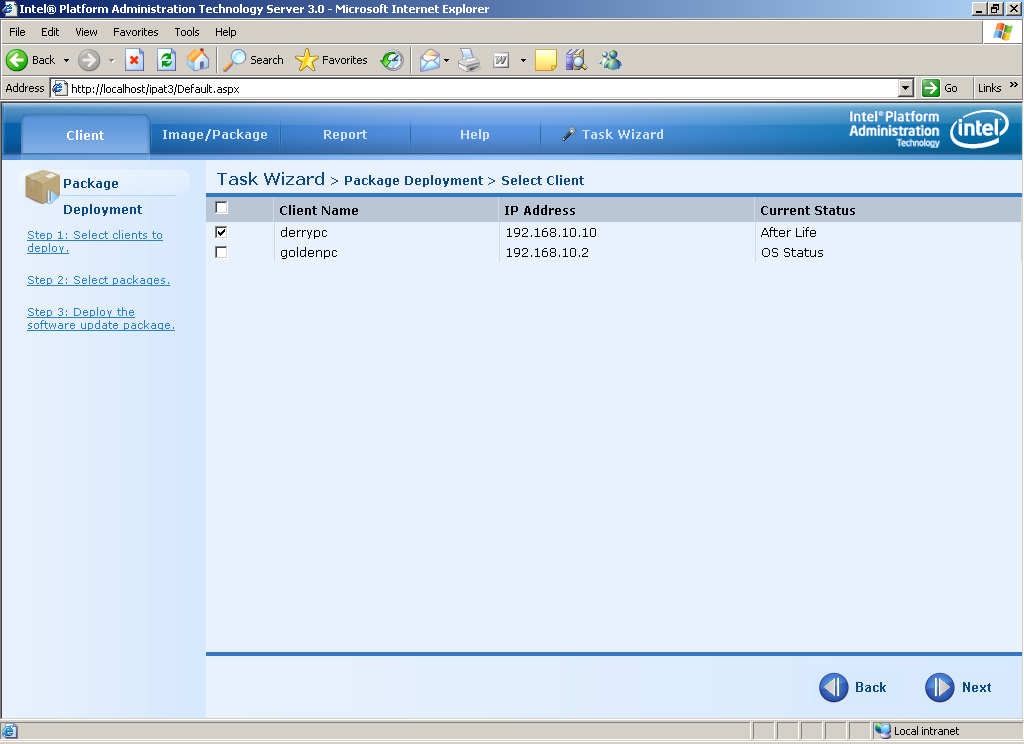Screen dimensions: 1024x744
Task: Open the View menu
Action: tap(86, 32)
